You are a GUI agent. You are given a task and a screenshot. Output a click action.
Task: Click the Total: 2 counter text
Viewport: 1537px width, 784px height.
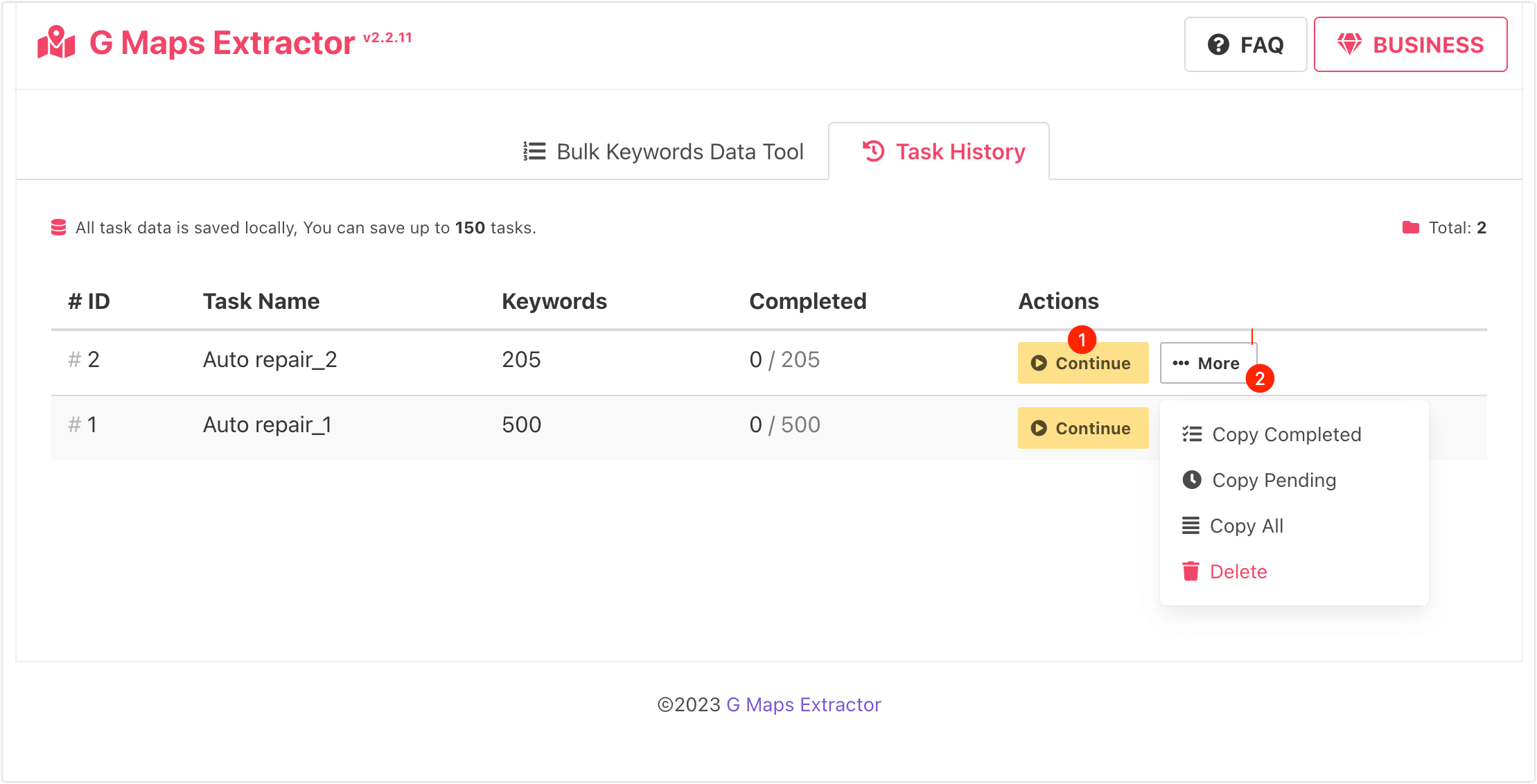point(1457,228)
